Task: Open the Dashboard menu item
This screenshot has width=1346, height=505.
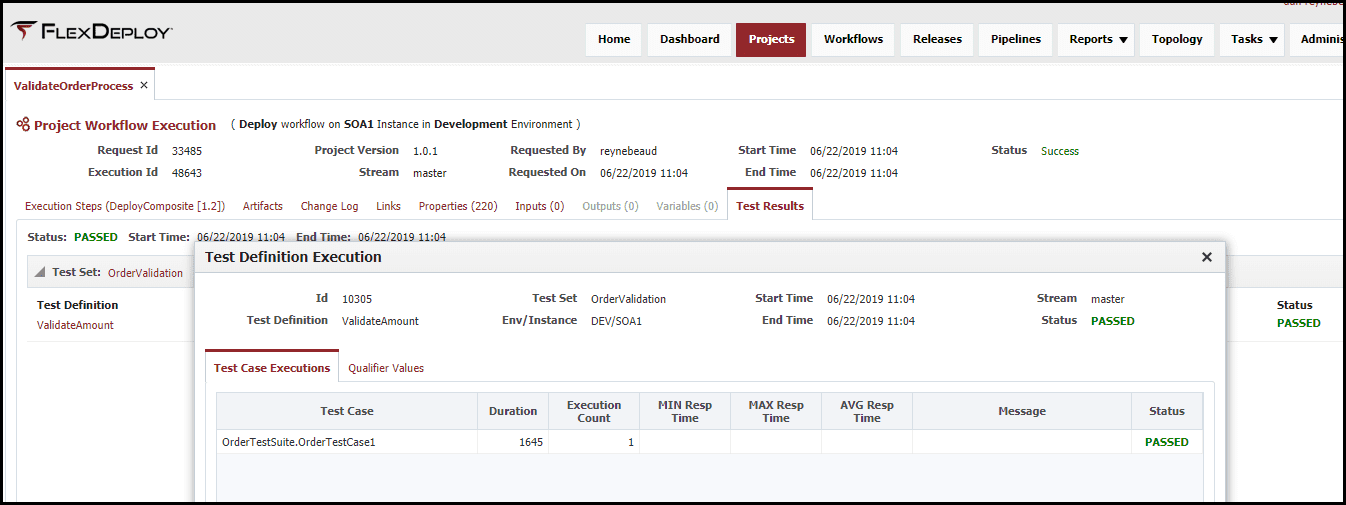Action: [x=690, y=39]
